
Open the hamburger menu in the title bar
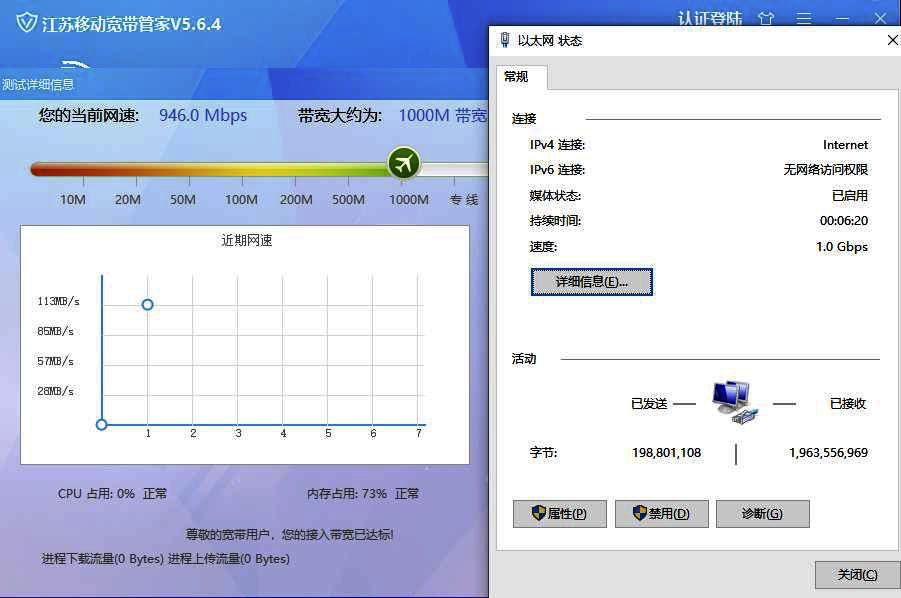pos(803,18)
